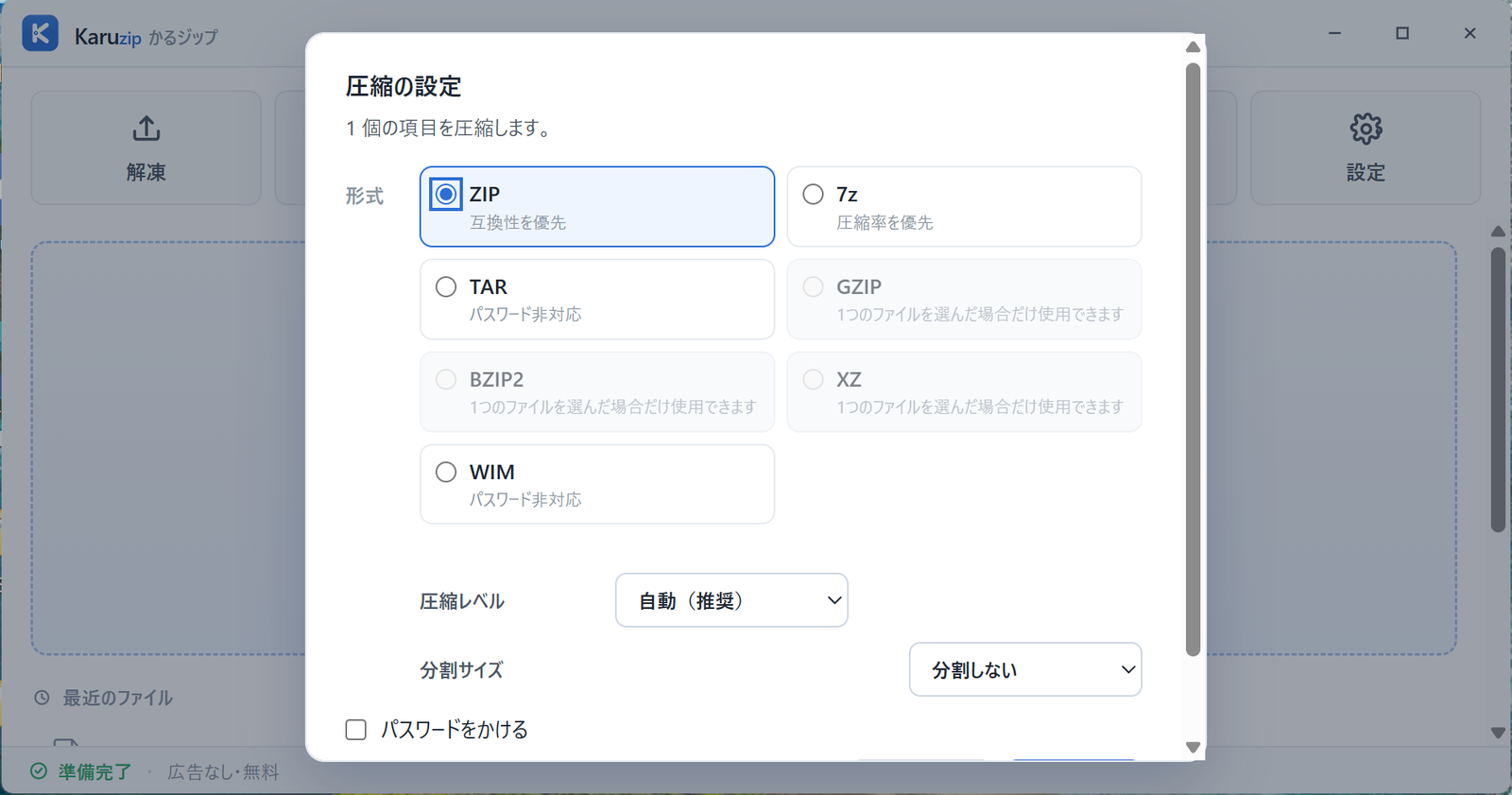This screenshot has height=795, width=1512.
Task: Select the ZIP format radio button
Action: pos(445,194)
